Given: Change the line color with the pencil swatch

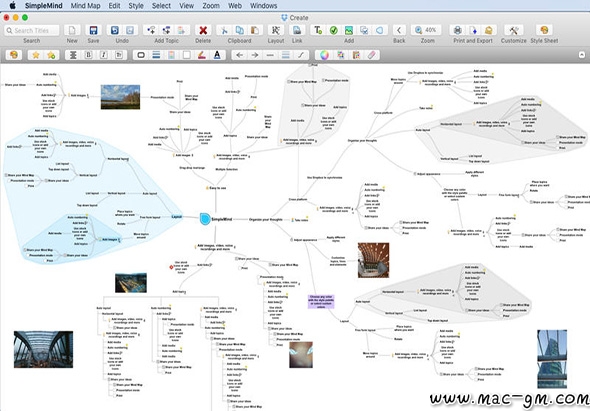Looking at the screenshot, I should pyautogui.click(x=202, y=55).
